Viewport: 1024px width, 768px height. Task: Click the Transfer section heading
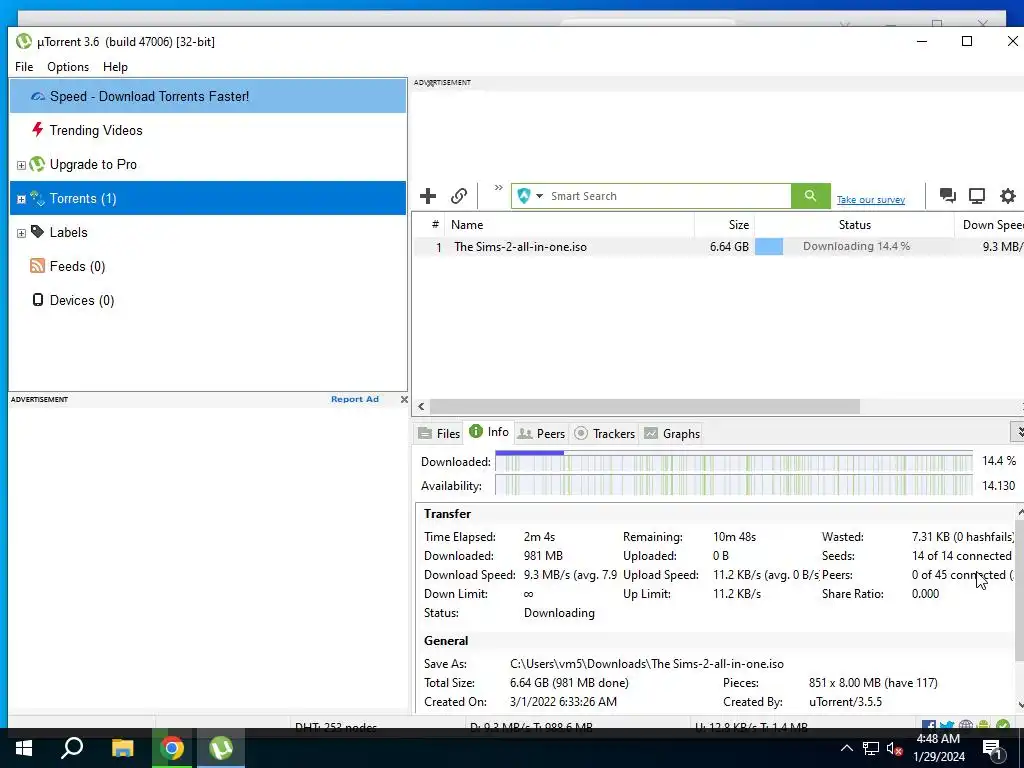[447, 514]
